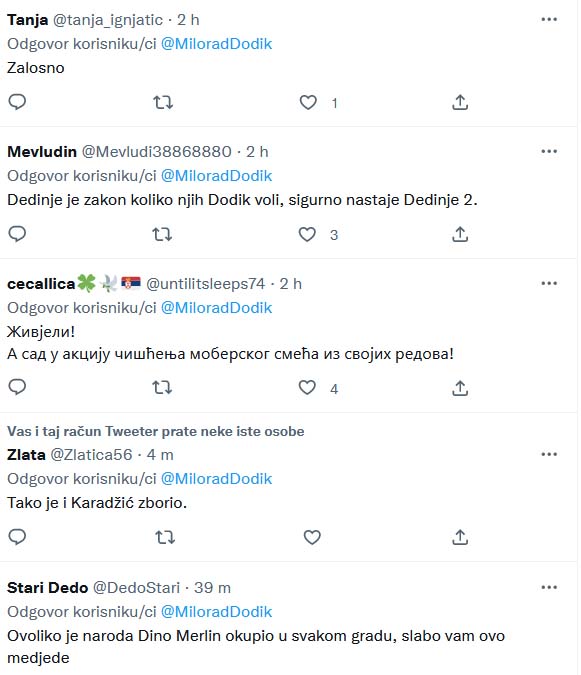
Task: Reply to cecallica's Cyrillic tweet
Action: [x=17, y=387]
